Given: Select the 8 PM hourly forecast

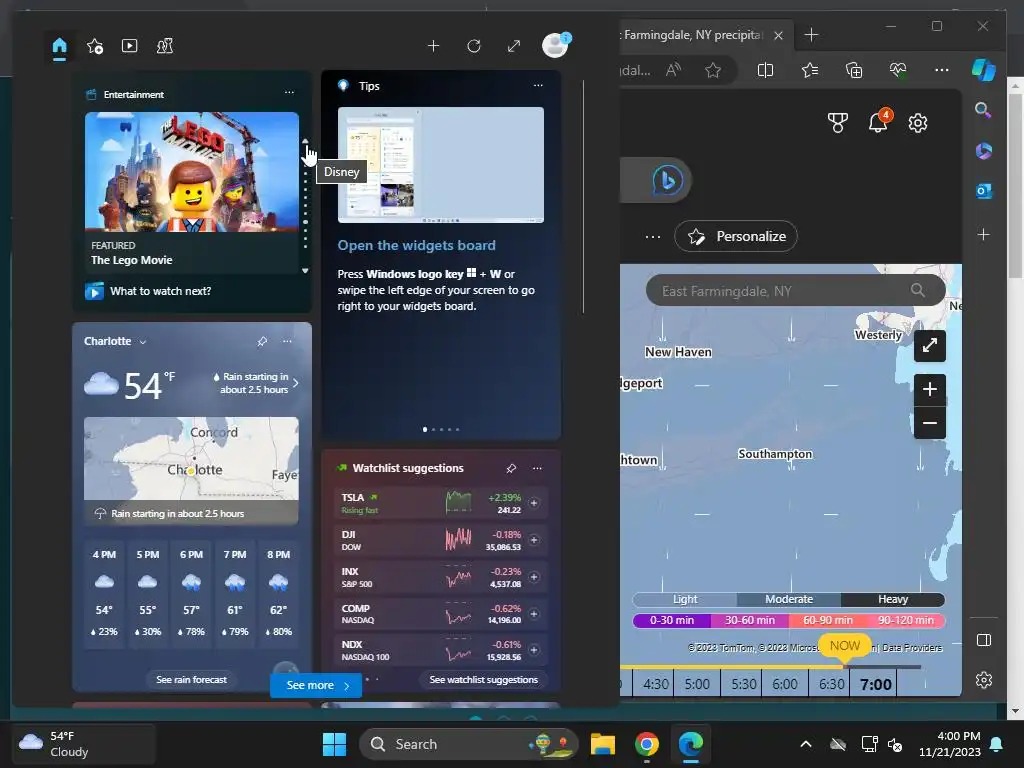Looking at the screenshot, I should coord(279,593).
